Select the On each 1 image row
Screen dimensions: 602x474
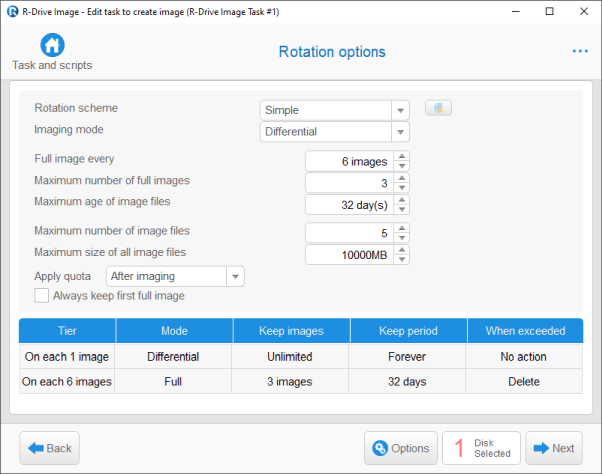click(301, 357)
